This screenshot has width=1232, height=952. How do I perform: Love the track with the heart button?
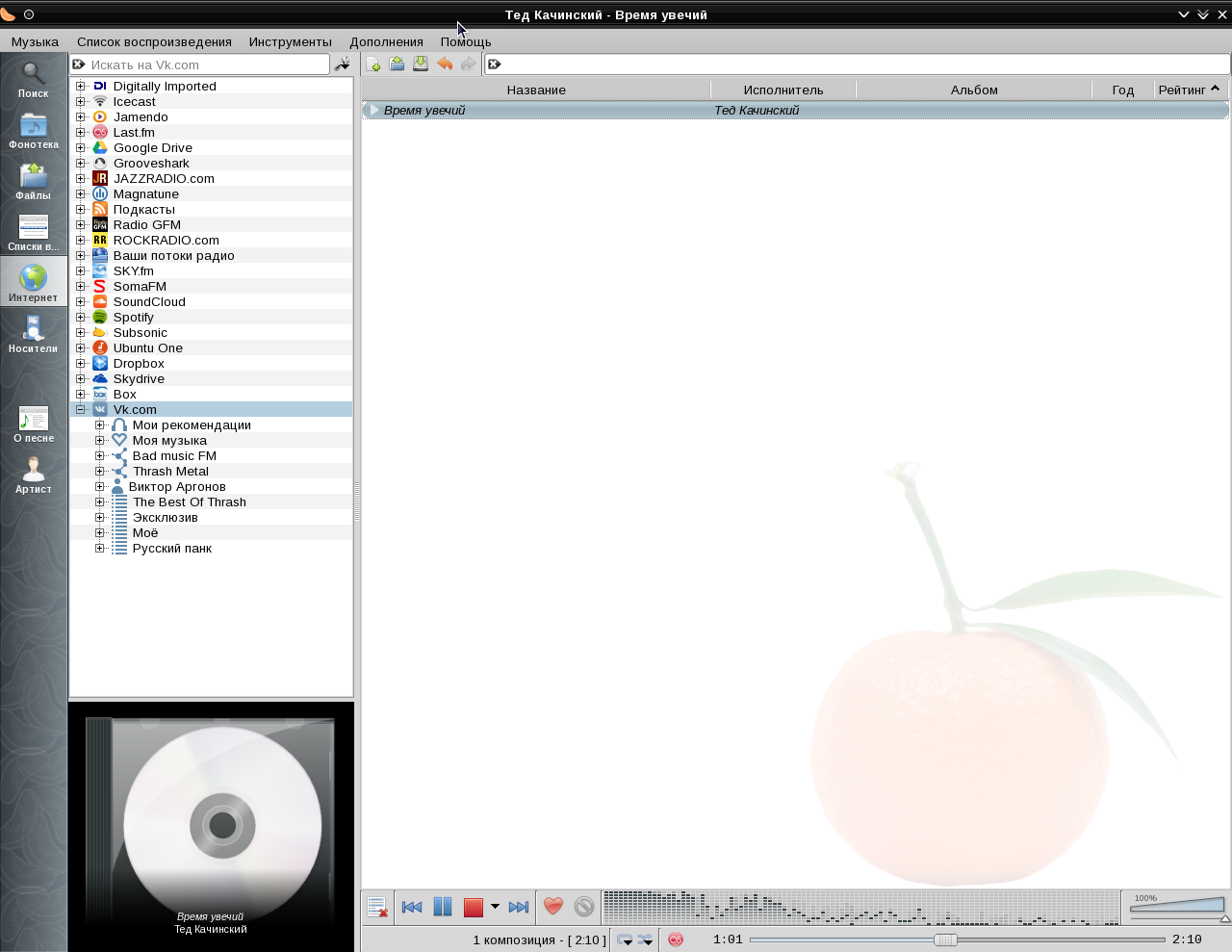[553, 907]
